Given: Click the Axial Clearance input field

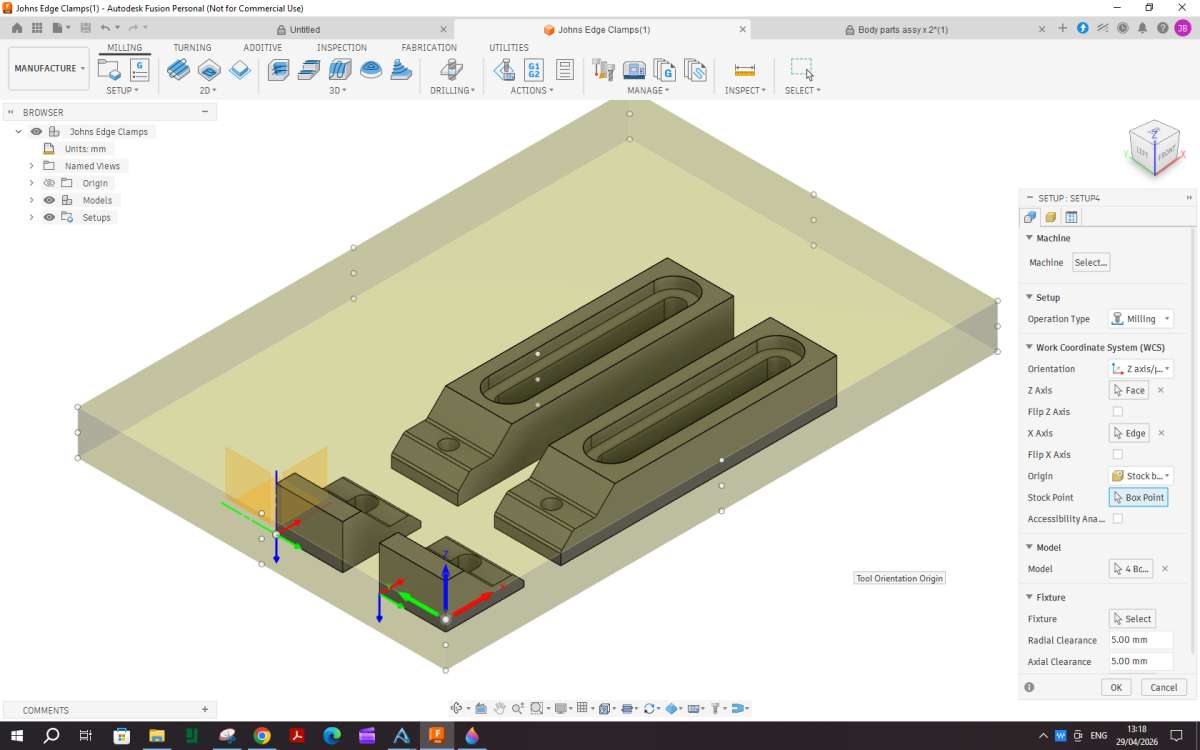Looking at the screenshot, I should click(x=1140, y=661).
